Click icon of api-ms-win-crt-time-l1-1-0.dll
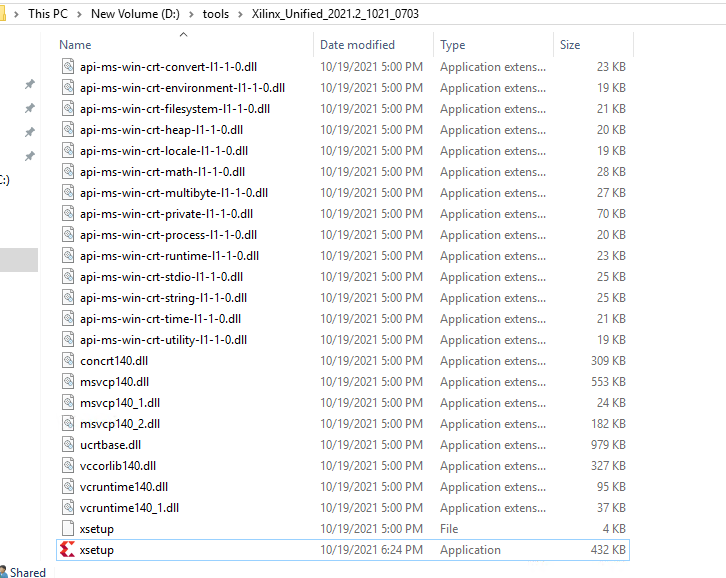Image resolution: width=726 pixels, height=578 pixels. (68, 318)
